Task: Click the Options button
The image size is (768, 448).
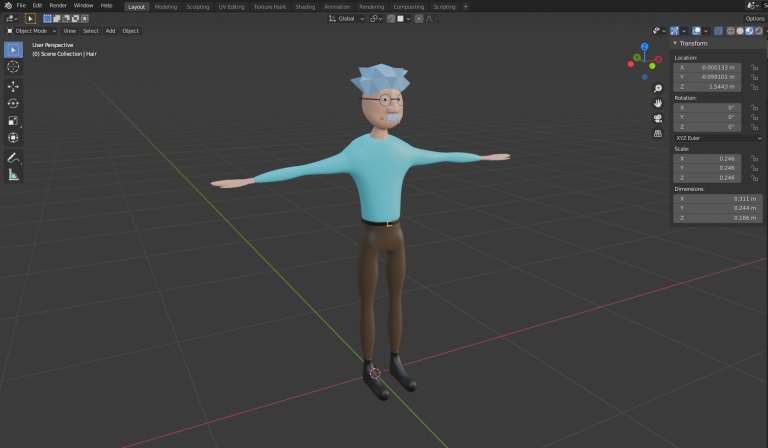Action: click(755, 19)
